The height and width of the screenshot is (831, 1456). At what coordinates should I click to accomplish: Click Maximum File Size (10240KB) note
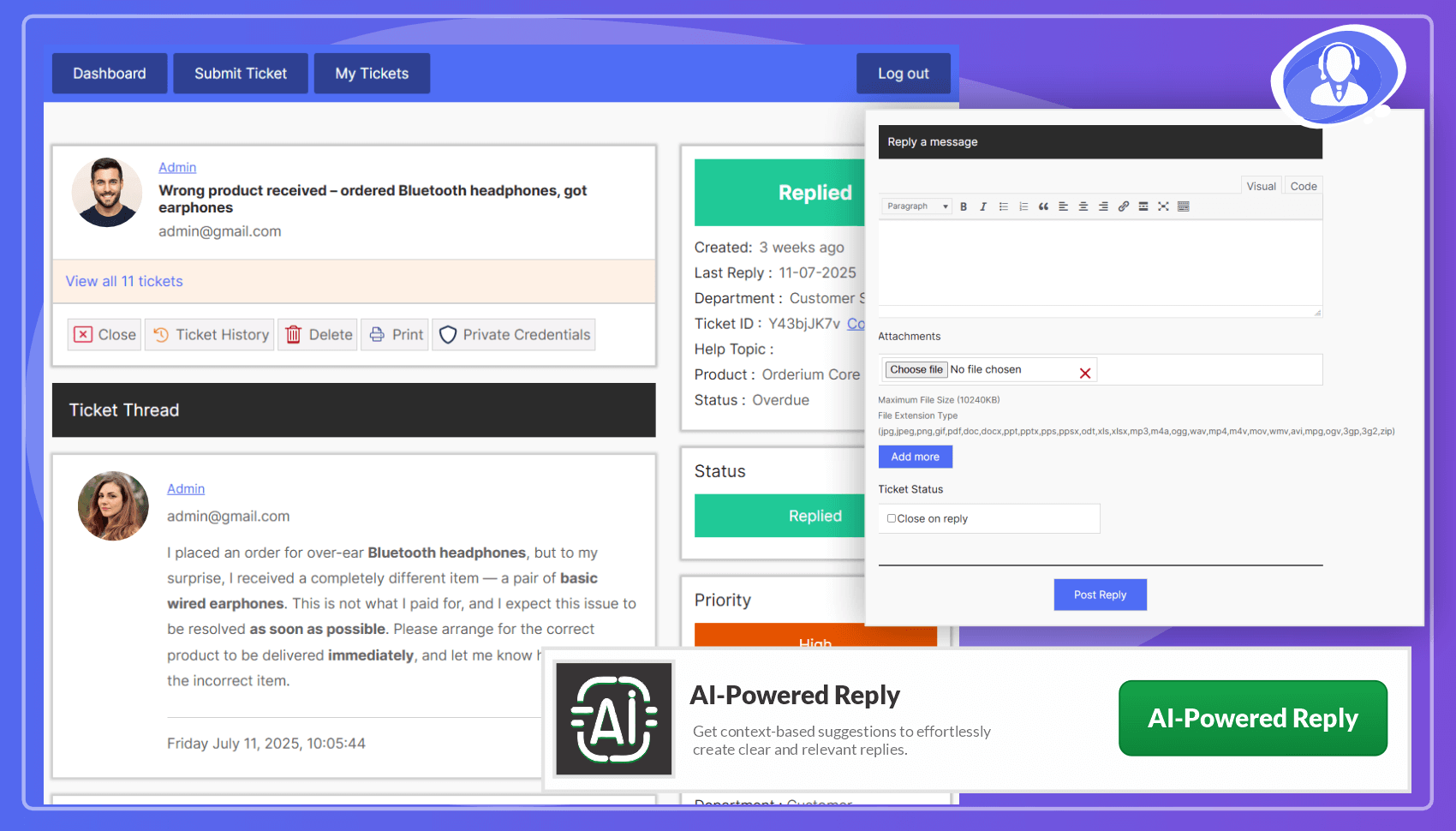[x=939, y=400]
